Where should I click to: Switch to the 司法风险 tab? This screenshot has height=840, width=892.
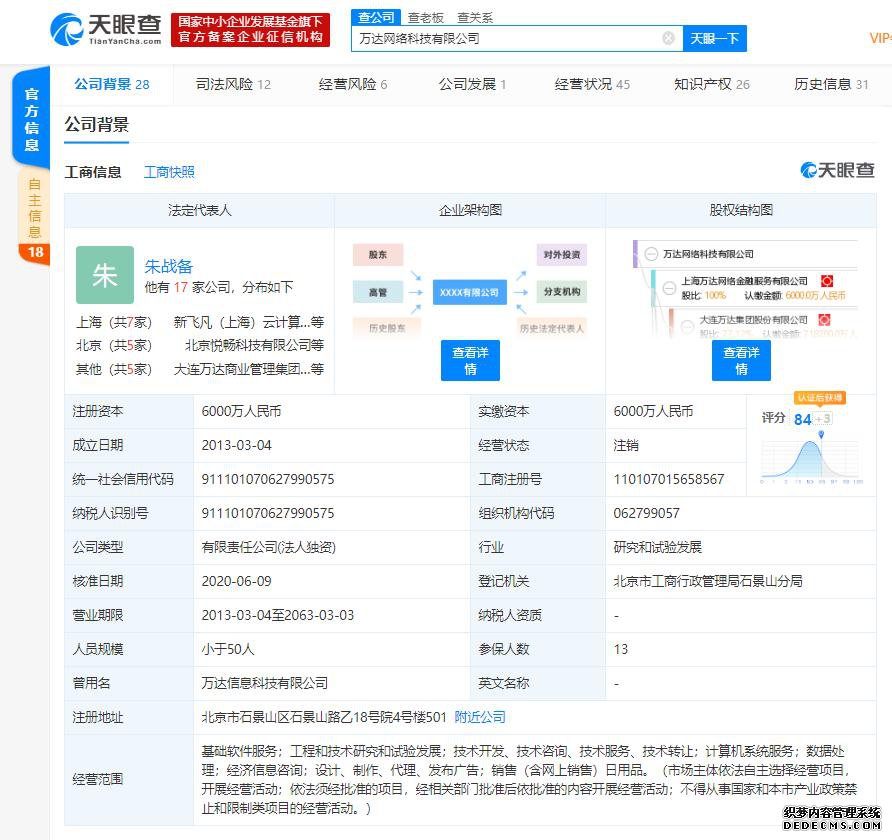[x=233, y=84]
